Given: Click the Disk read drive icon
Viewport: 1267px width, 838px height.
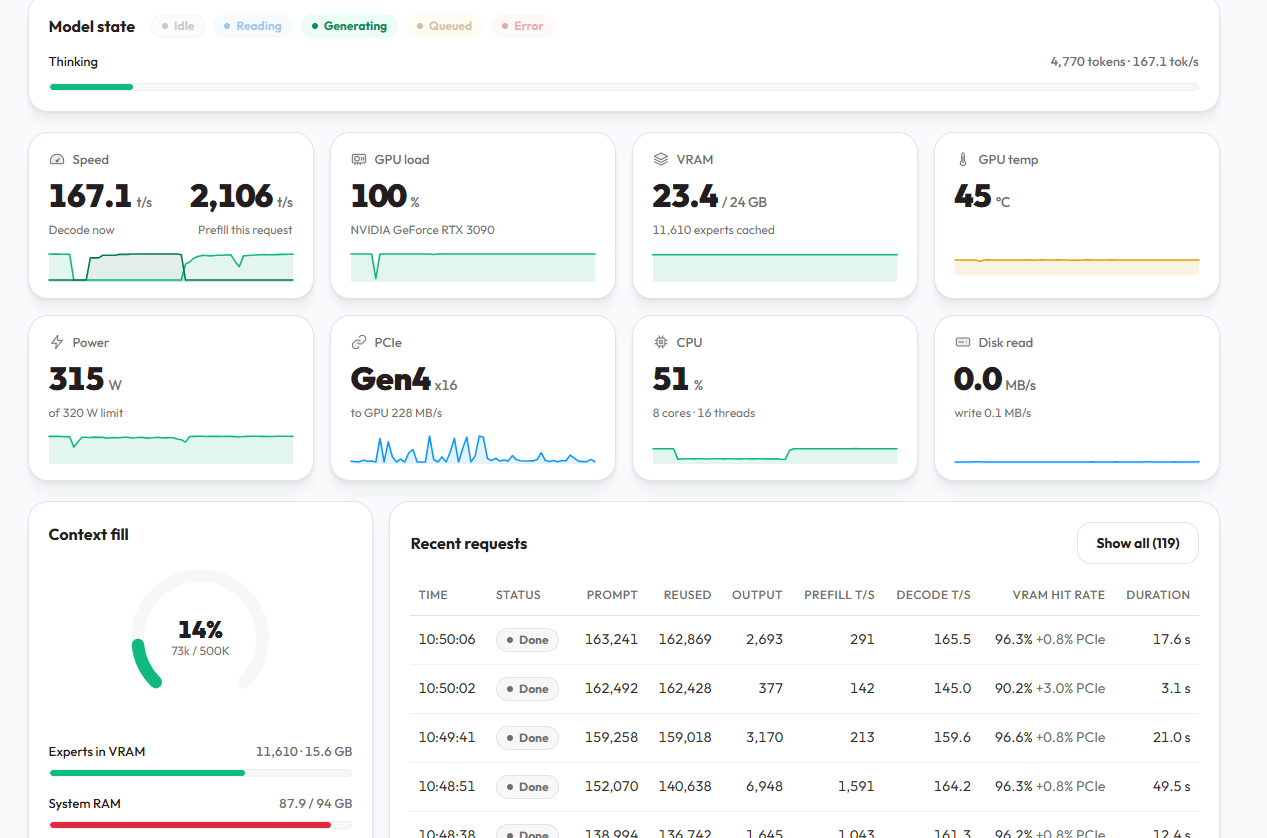Looking at the screenshot, I should pyautogui.click(x=963, y=343).
